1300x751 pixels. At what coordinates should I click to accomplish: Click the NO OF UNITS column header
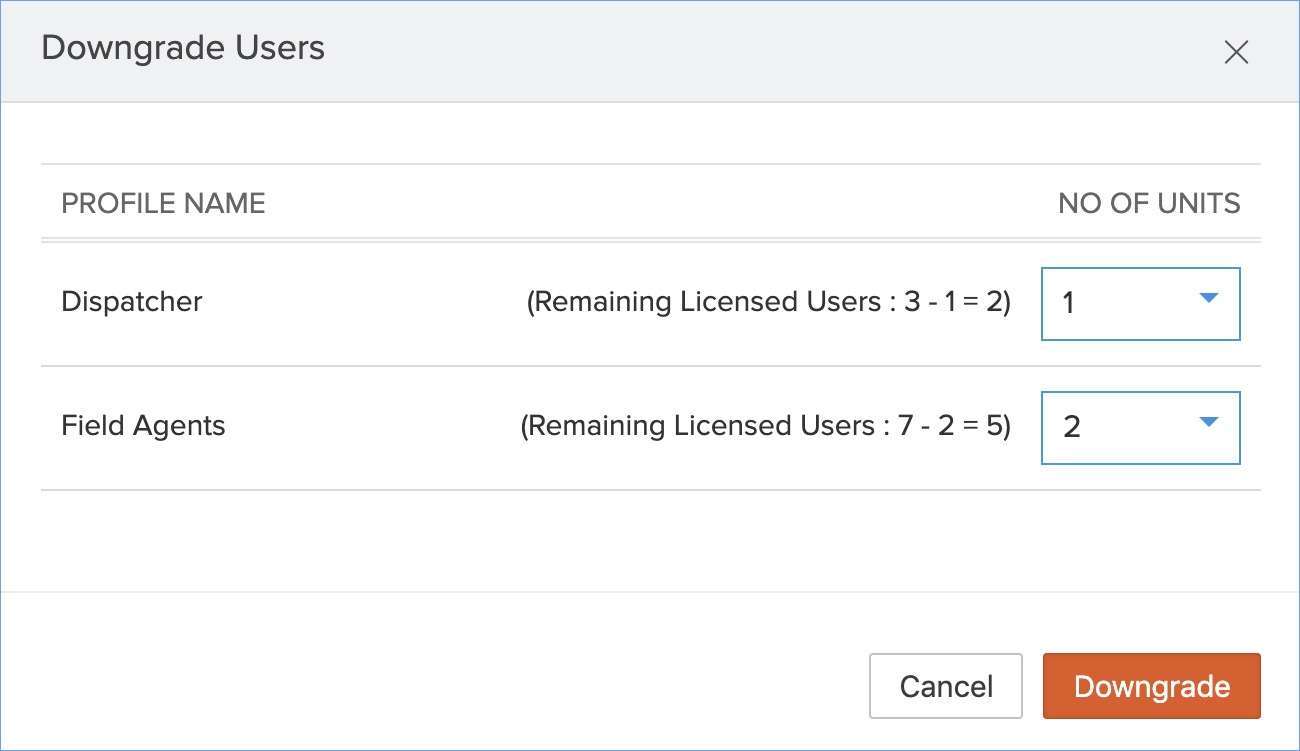(x=1149, y=203)
